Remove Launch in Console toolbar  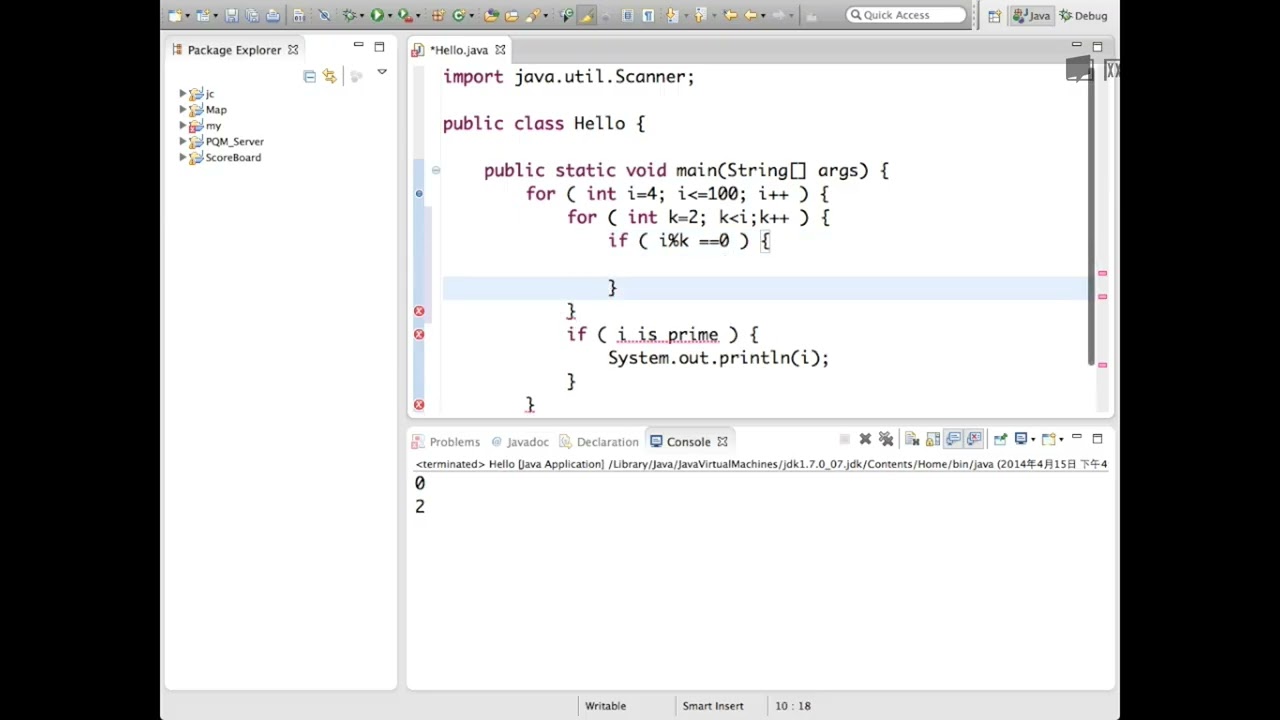(x=865, y=439)
